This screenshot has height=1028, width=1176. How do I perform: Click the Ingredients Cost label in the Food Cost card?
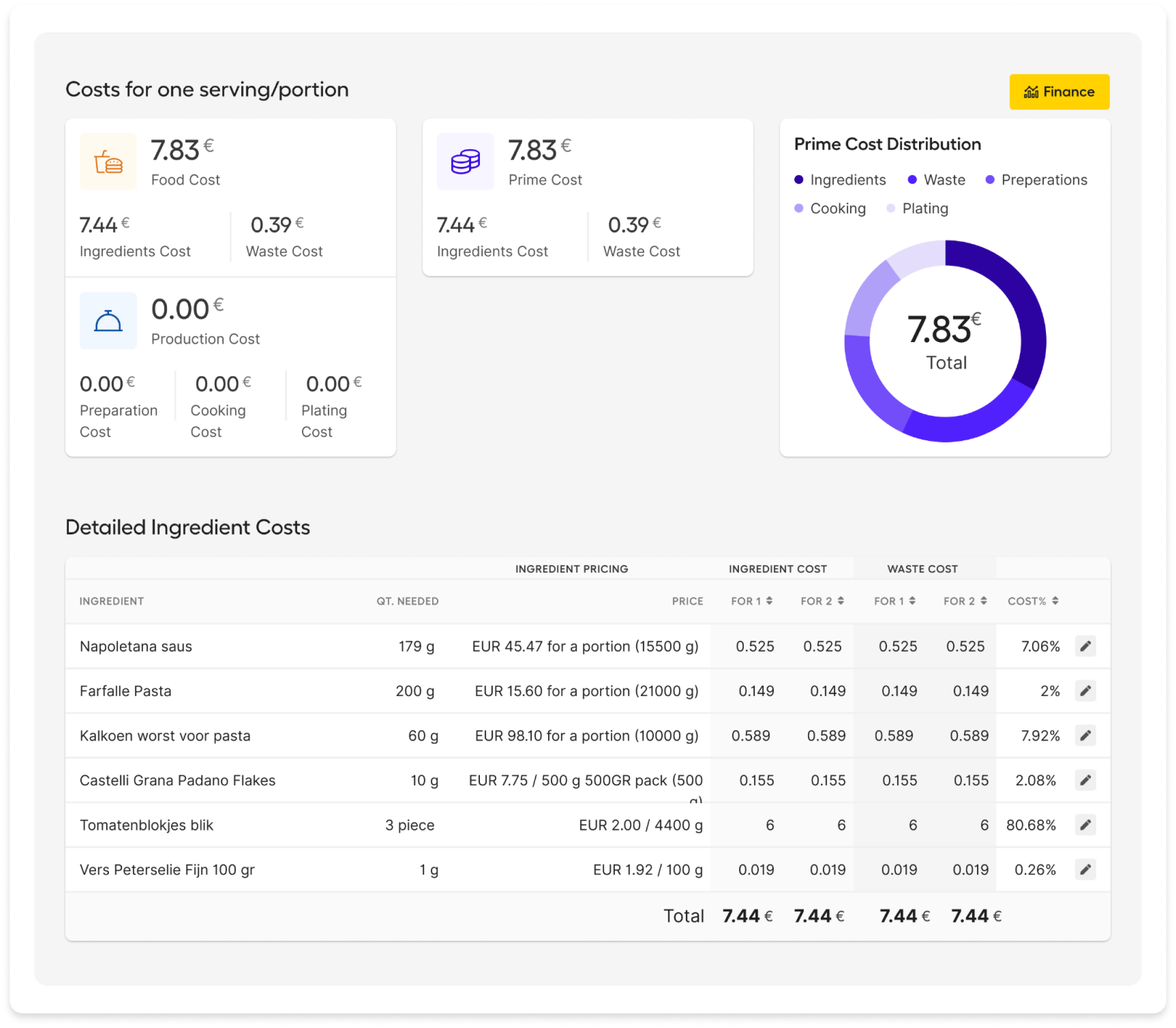point(135,252)
